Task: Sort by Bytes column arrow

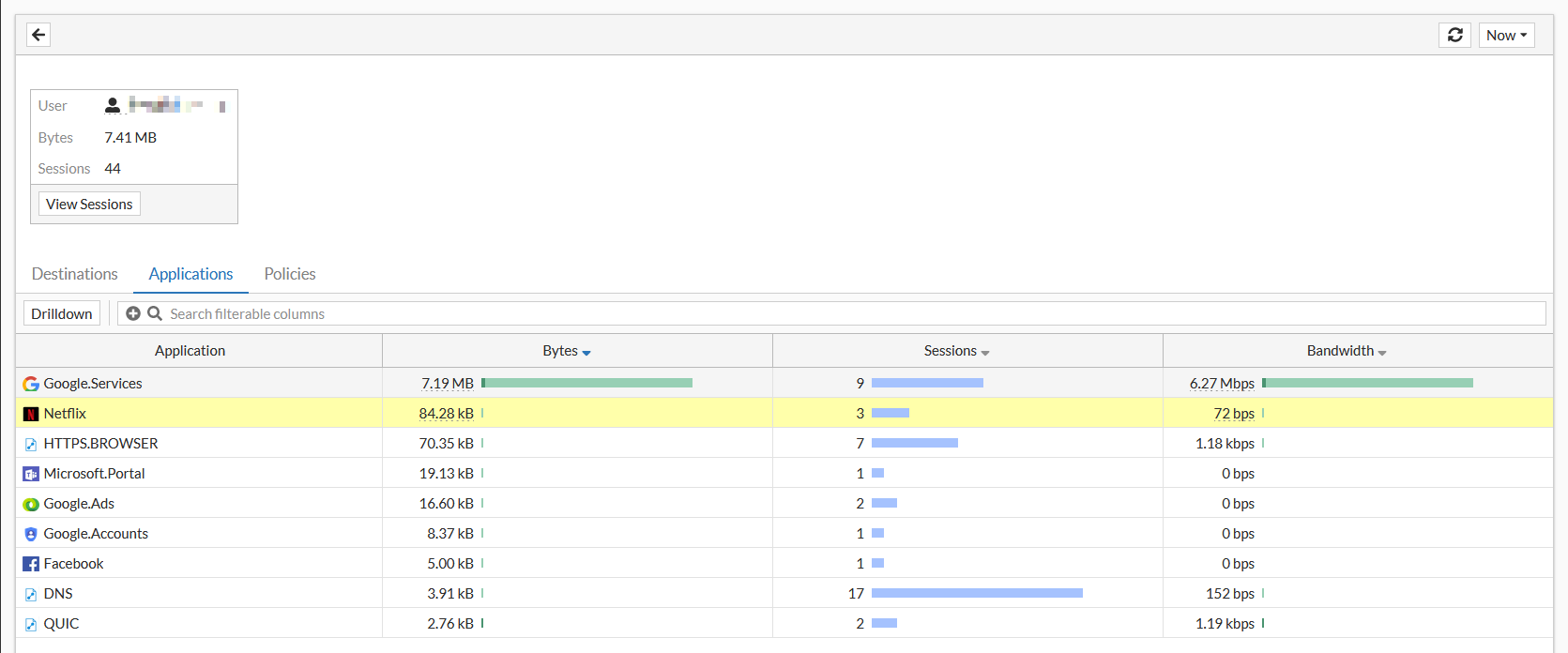Action: click(586, 353)
